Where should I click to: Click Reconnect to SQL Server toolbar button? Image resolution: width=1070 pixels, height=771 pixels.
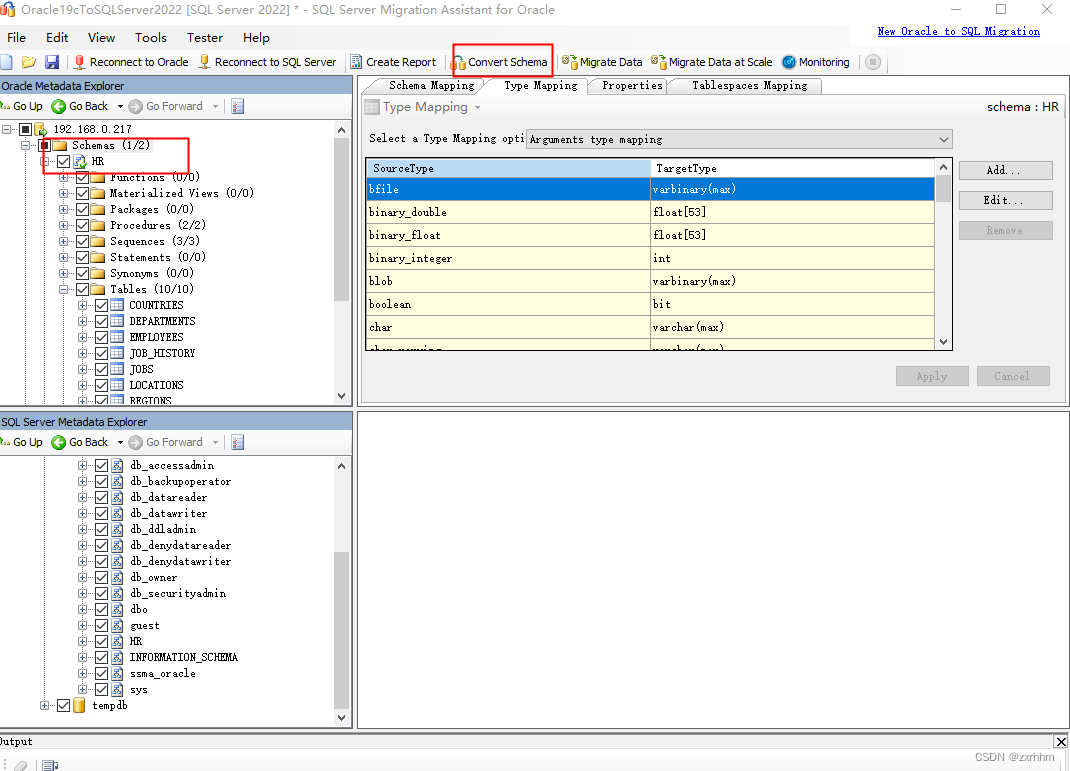[268, 62]
